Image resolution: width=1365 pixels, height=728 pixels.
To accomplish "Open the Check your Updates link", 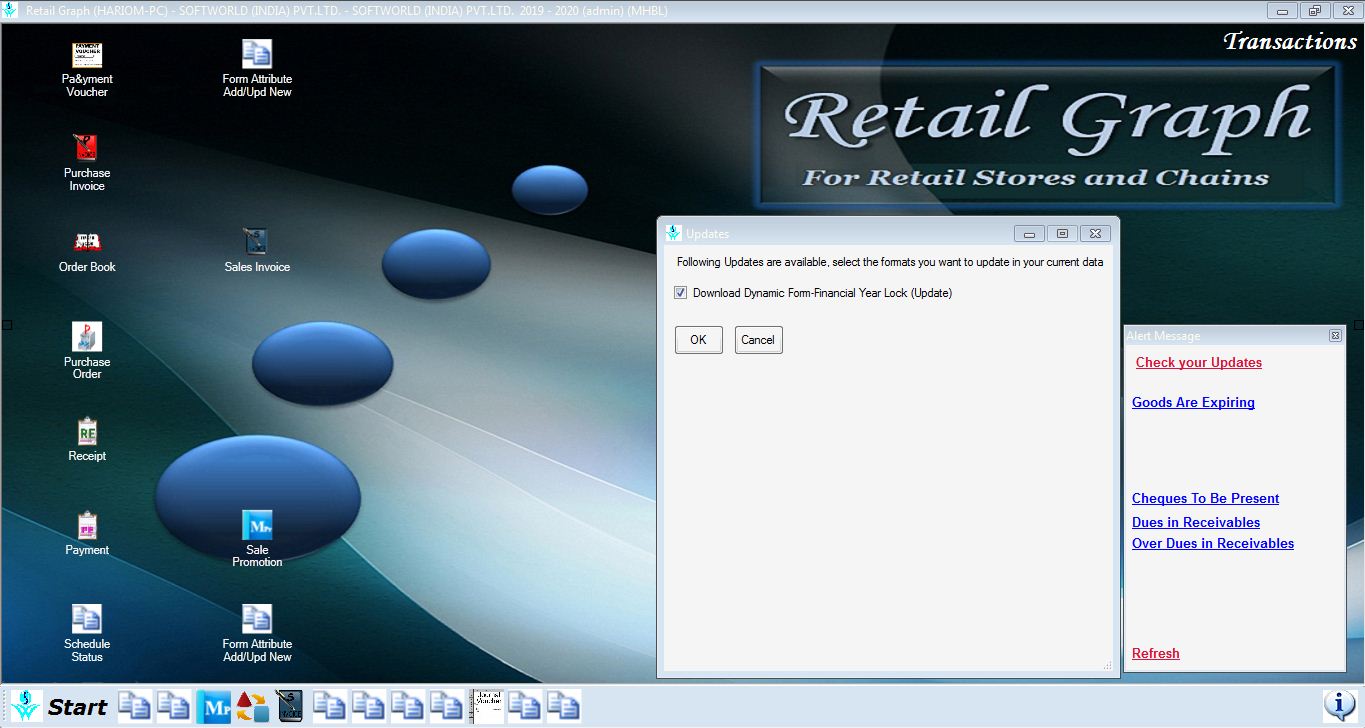I will coord(1199,363).
